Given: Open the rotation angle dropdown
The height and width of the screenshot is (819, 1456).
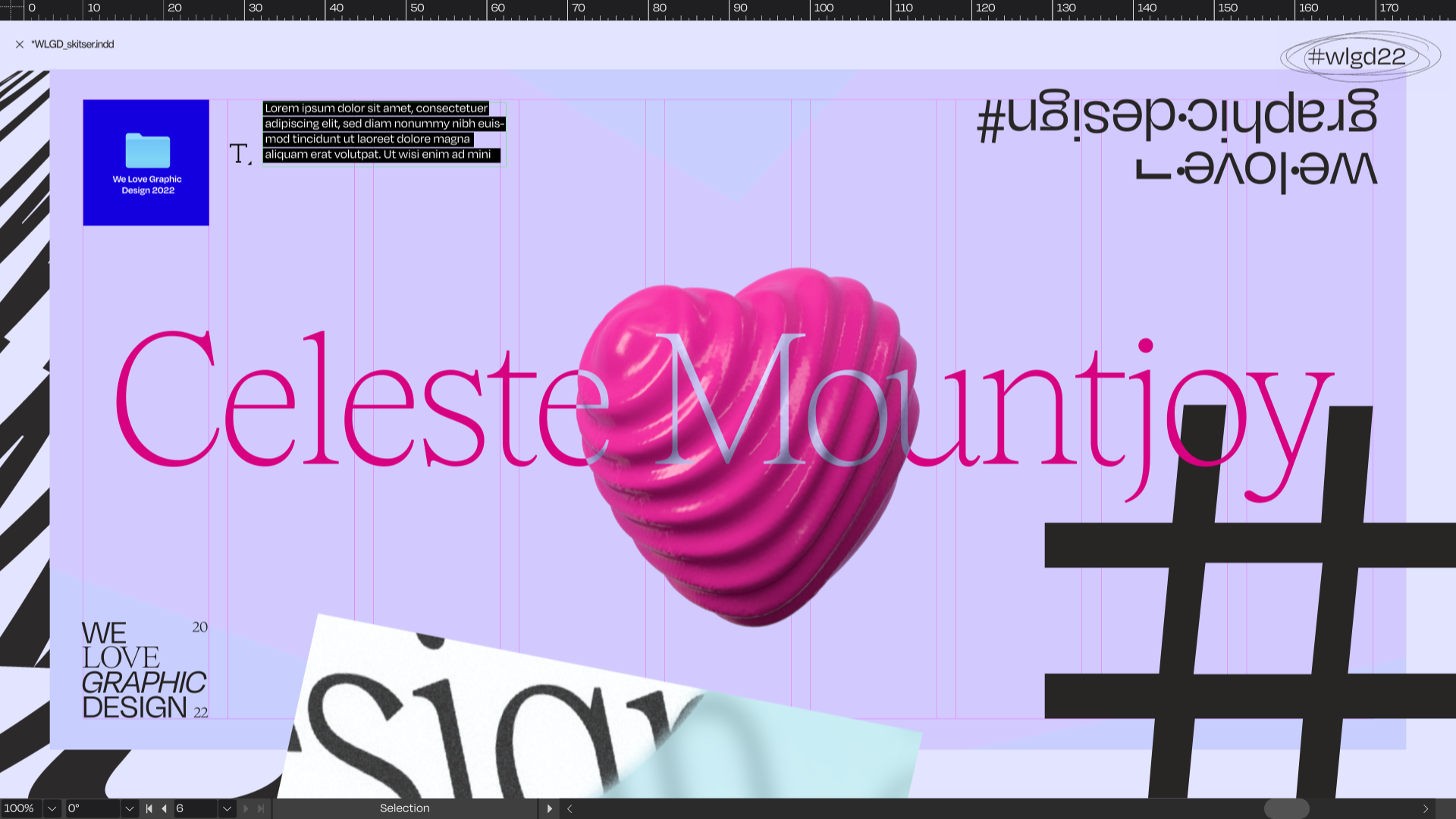Looking at the screenshot, I should coord(130,808).
